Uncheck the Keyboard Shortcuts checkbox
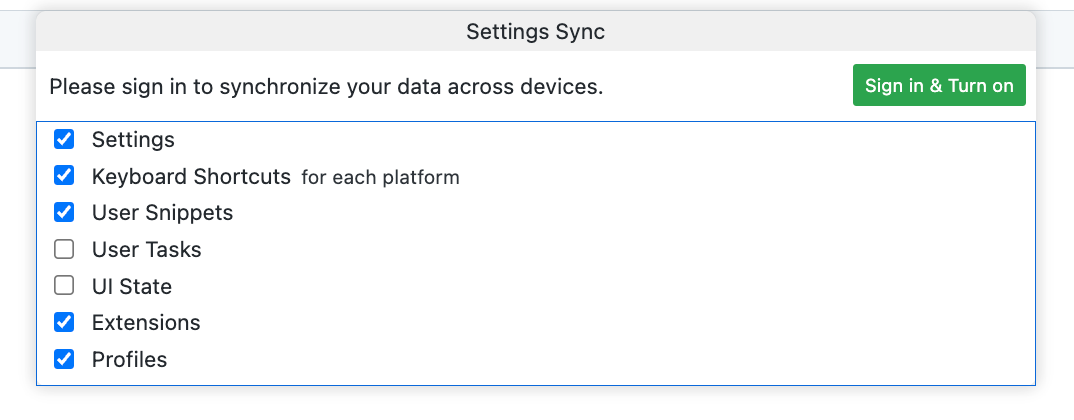Screen dimensions: 1074x420 pos(64,176)
